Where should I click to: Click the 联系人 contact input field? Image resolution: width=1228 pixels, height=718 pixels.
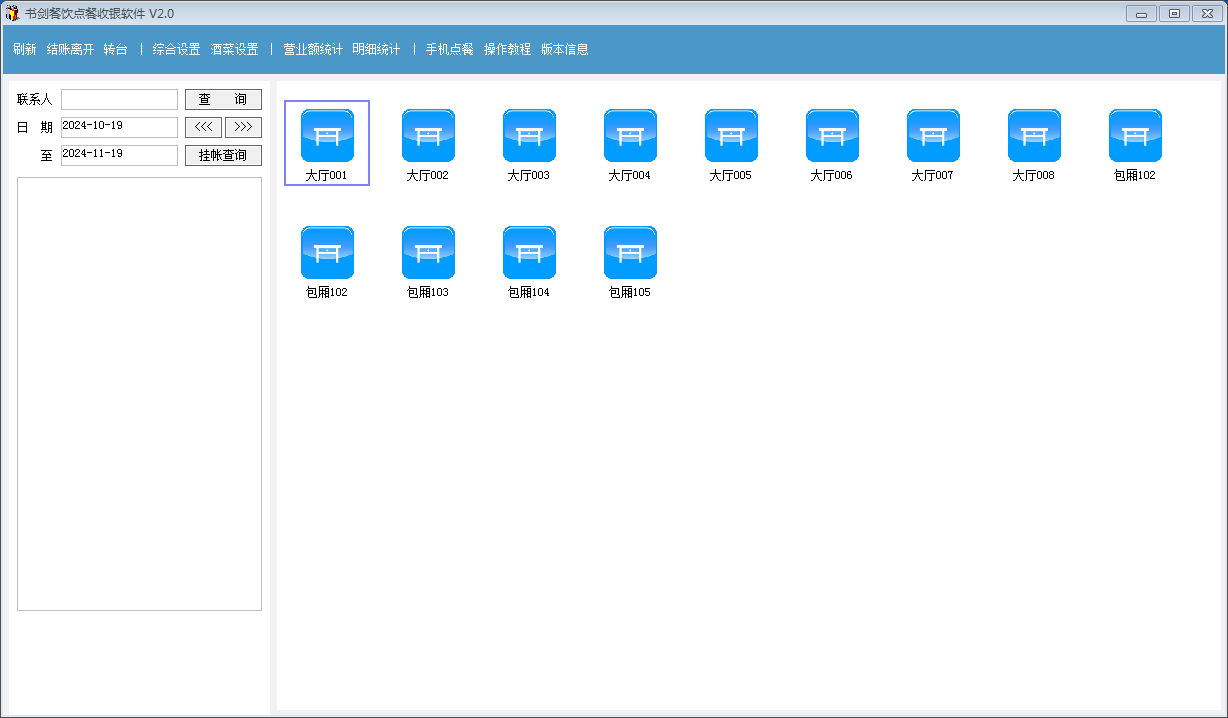coord(119,99)
